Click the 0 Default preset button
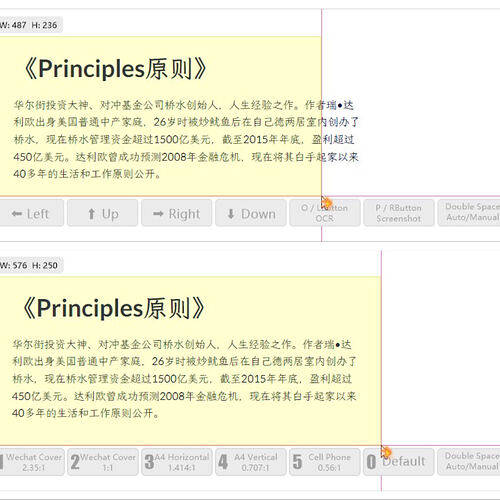 click(x=399, y=462)
